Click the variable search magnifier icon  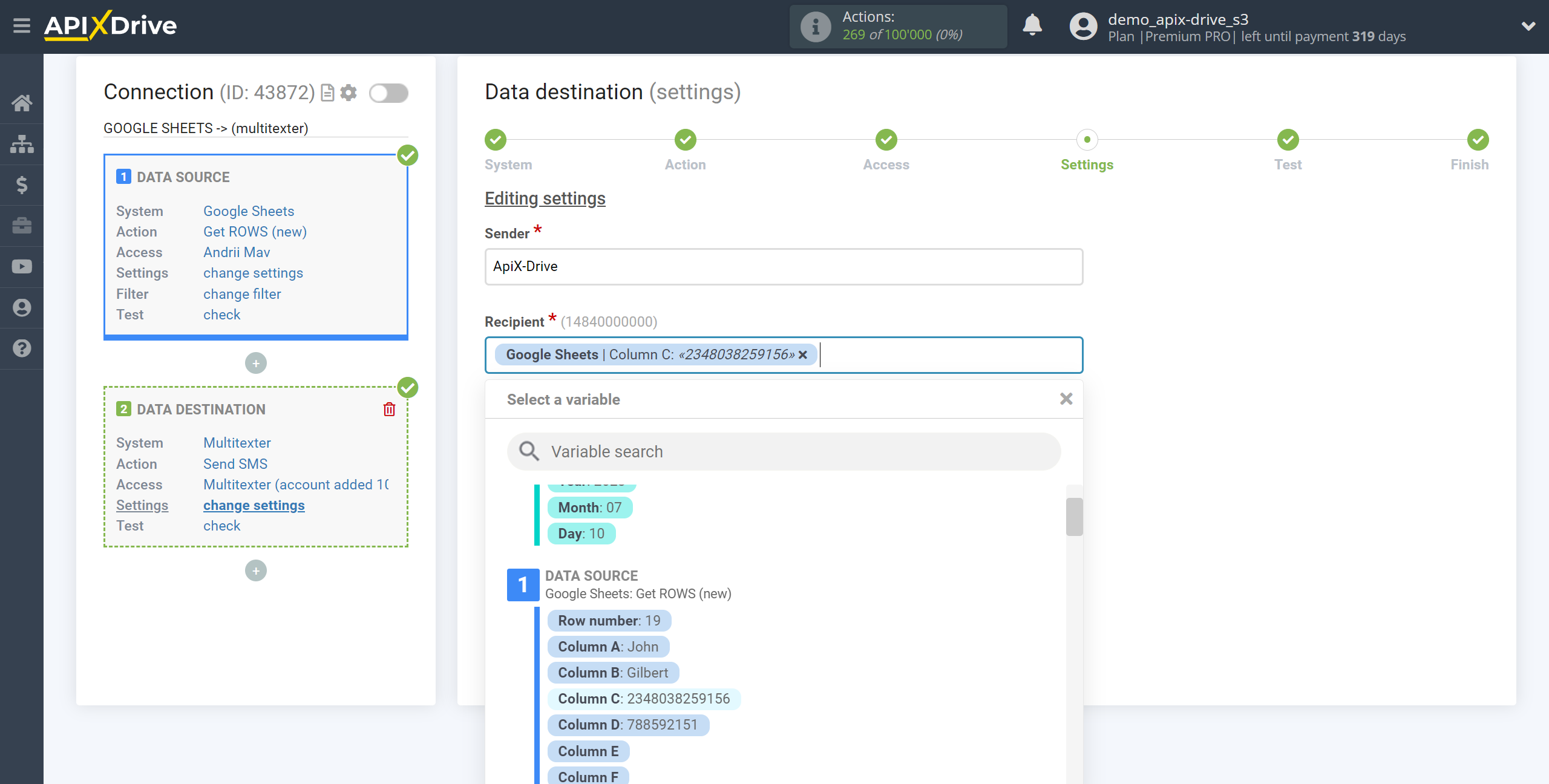tap(529, 451)
